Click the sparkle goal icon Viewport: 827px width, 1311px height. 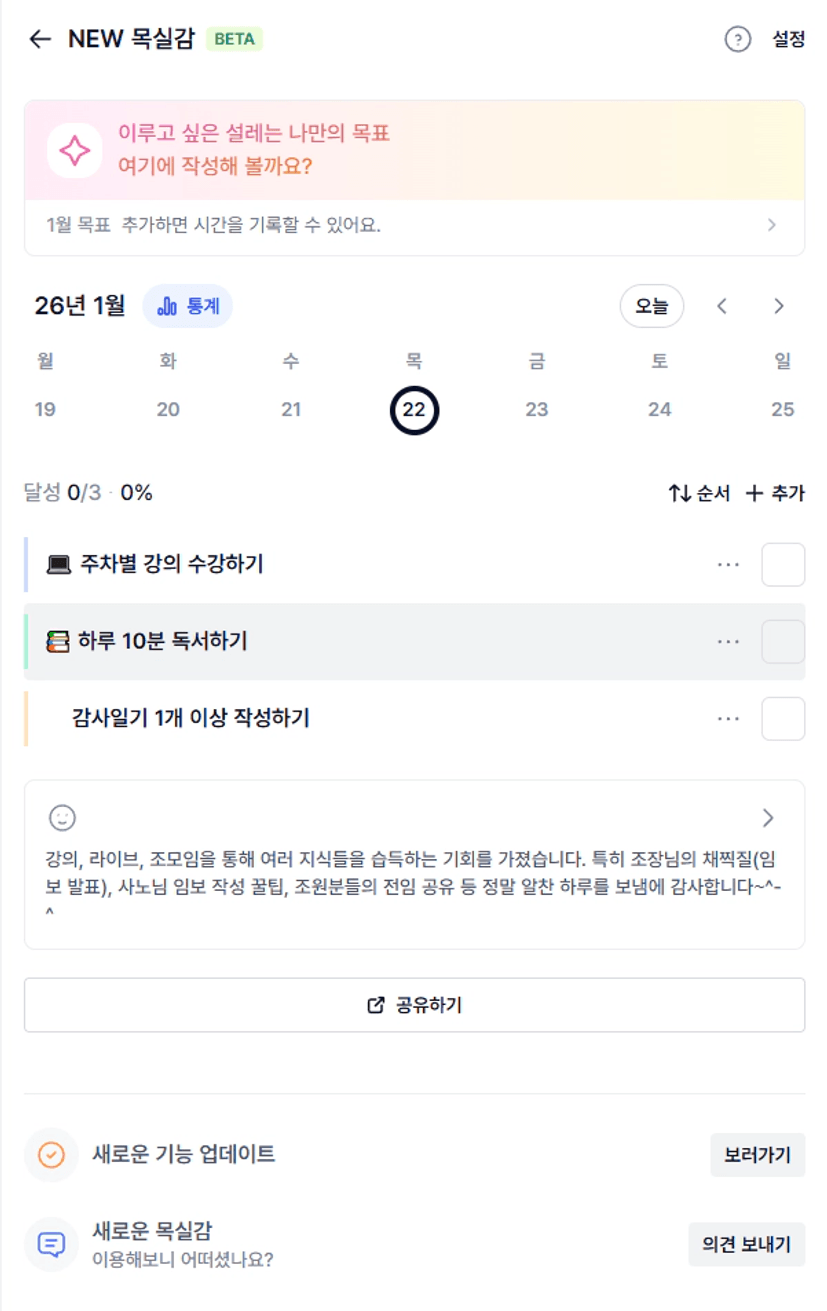pos(74,151)
